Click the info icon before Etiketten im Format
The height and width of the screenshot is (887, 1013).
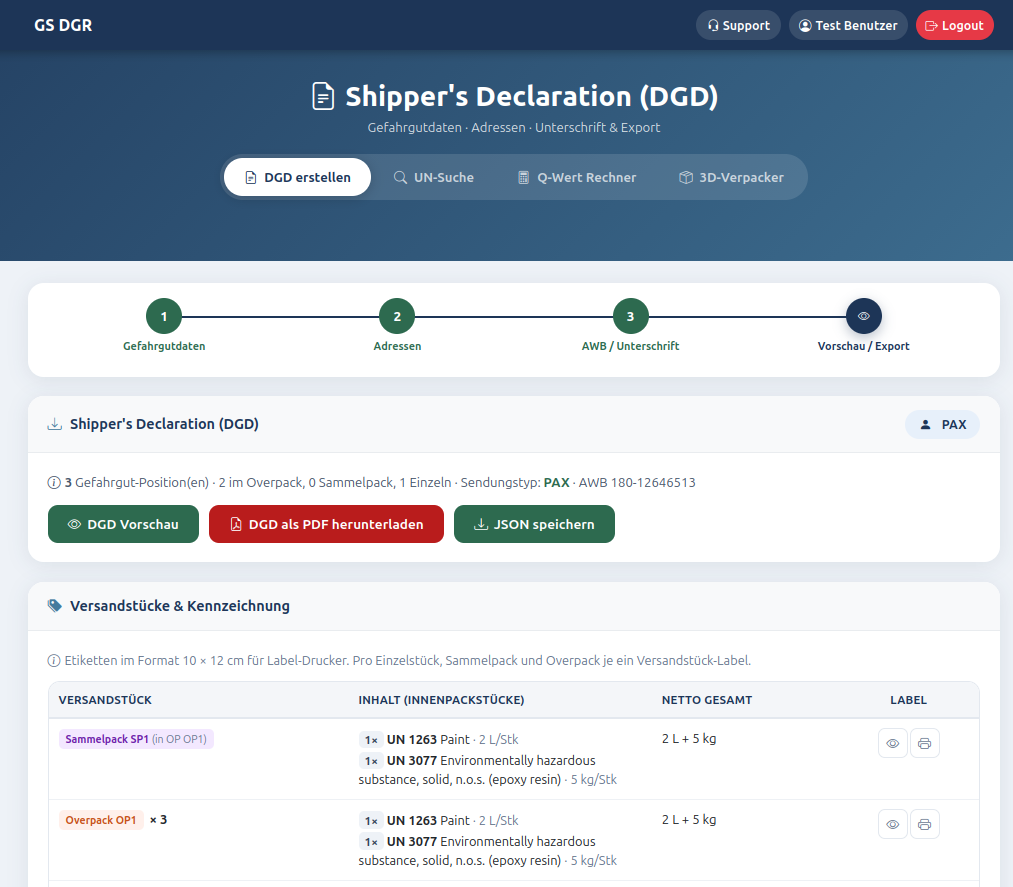point(54,661)
